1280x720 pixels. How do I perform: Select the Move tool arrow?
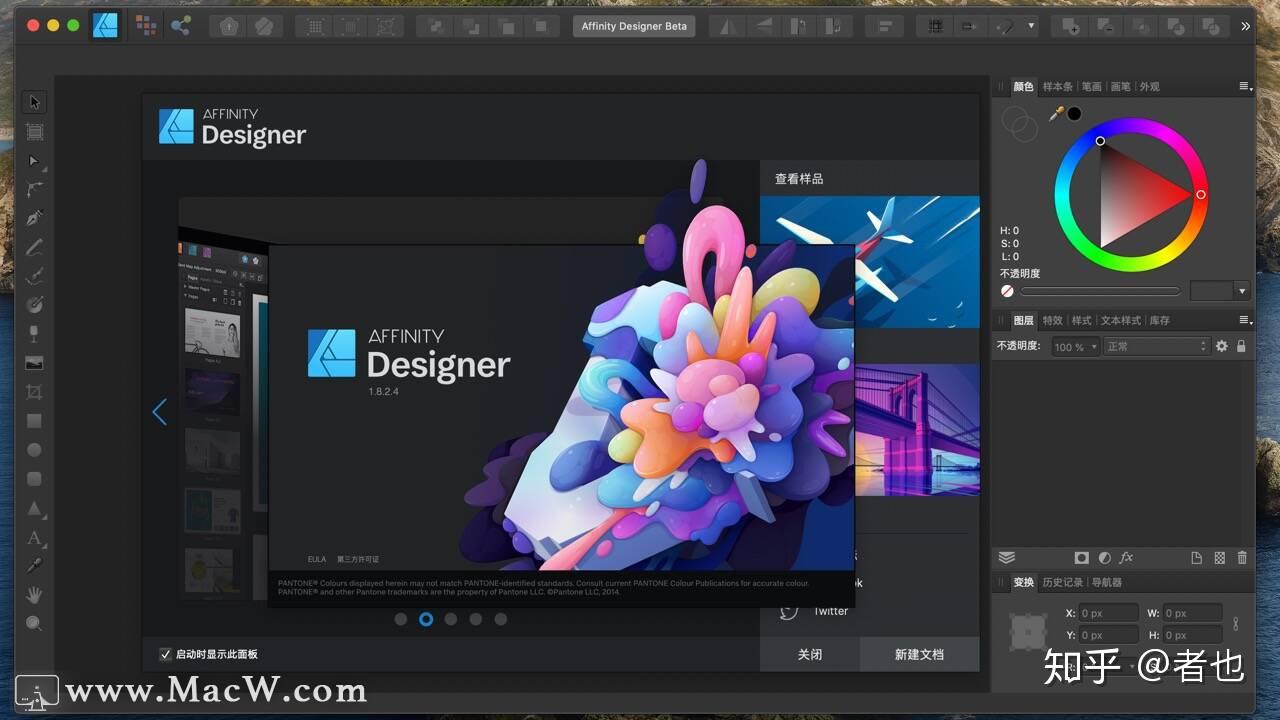click(x=35, y=102)
